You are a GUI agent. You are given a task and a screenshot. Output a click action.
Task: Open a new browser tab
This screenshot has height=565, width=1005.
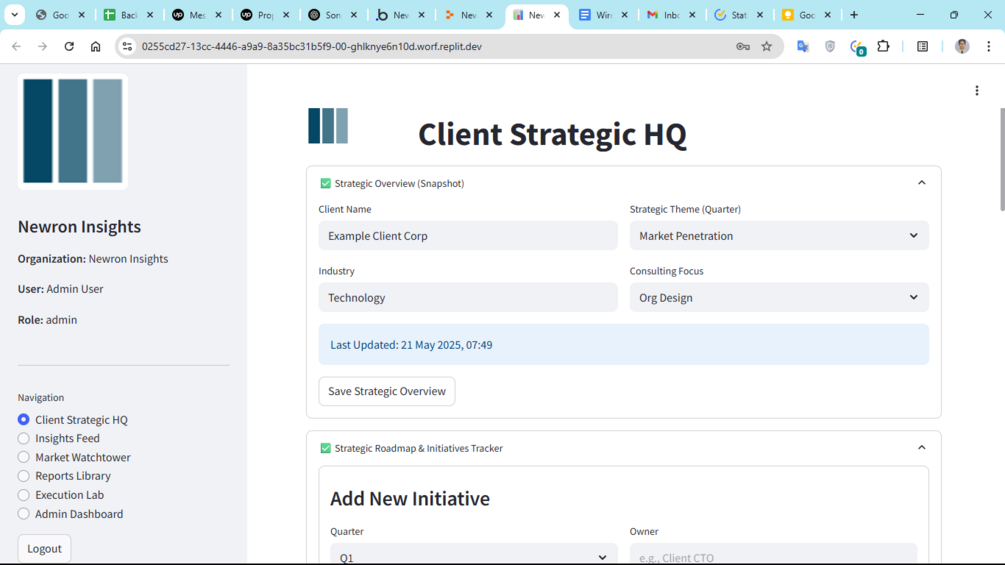click(854, 15)
